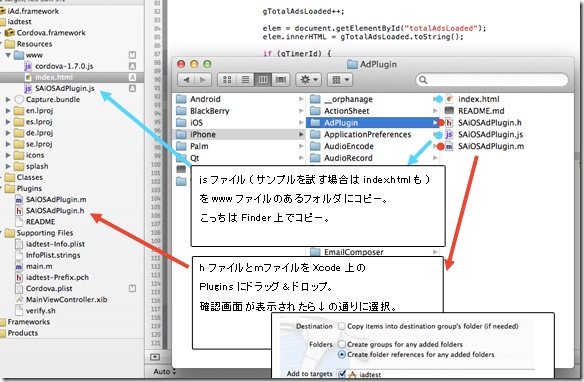Expand the Capture.bundle item
Screen dimensions: 584x382
8,99
